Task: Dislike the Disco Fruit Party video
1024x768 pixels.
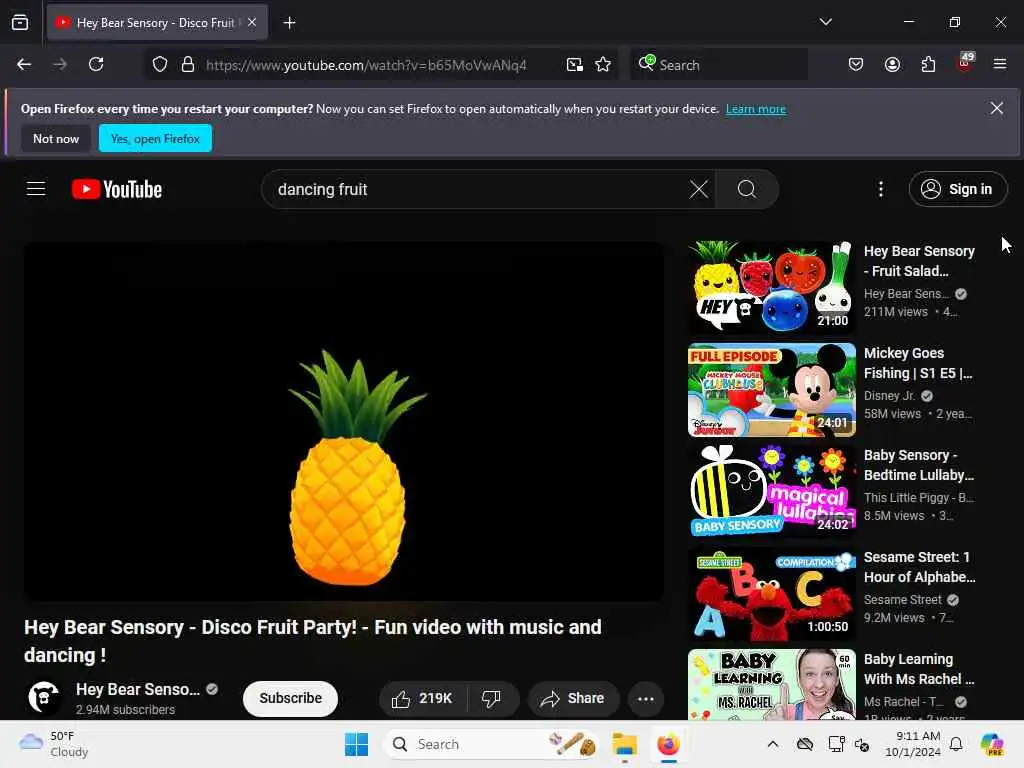Action: (x=492, y=699)
